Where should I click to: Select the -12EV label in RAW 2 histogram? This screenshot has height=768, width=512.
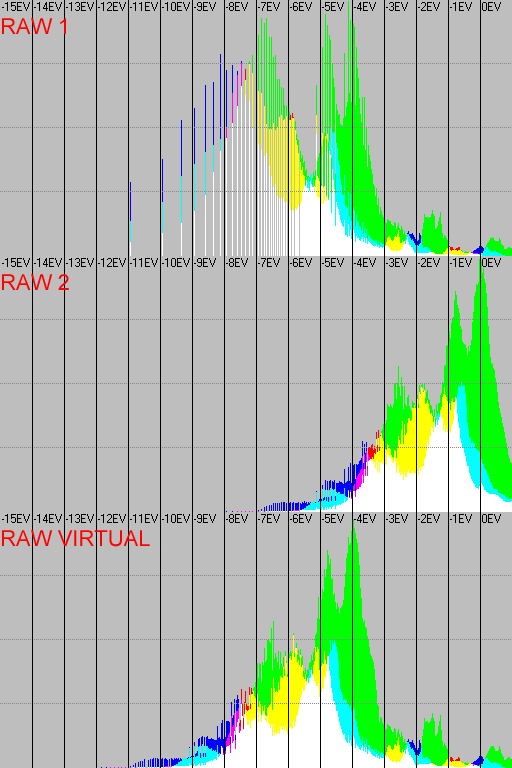(112, 263)
